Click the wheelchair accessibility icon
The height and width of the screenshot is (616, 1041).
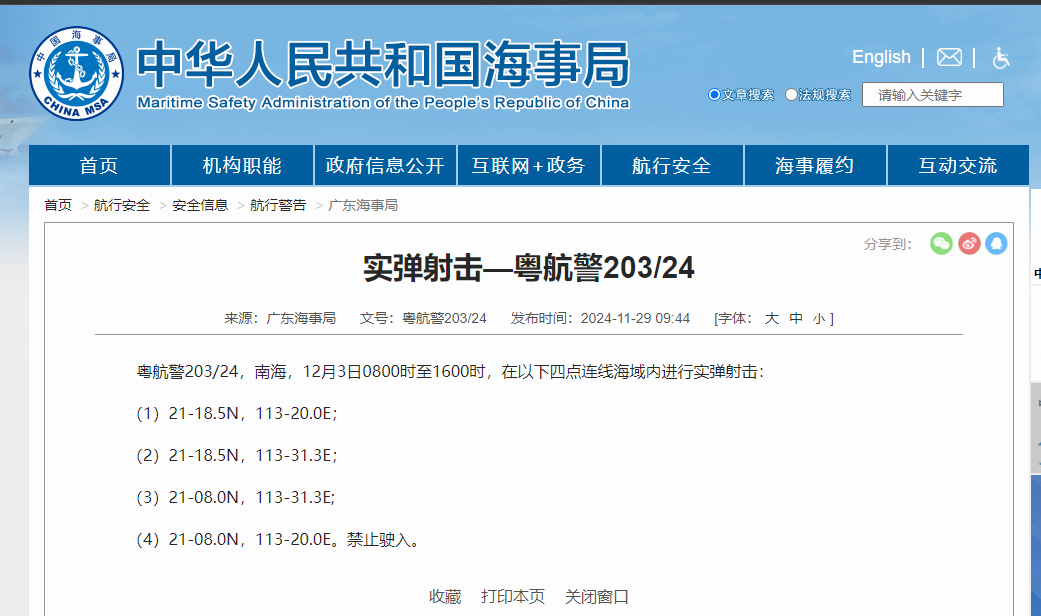[x=1000, y=58]
